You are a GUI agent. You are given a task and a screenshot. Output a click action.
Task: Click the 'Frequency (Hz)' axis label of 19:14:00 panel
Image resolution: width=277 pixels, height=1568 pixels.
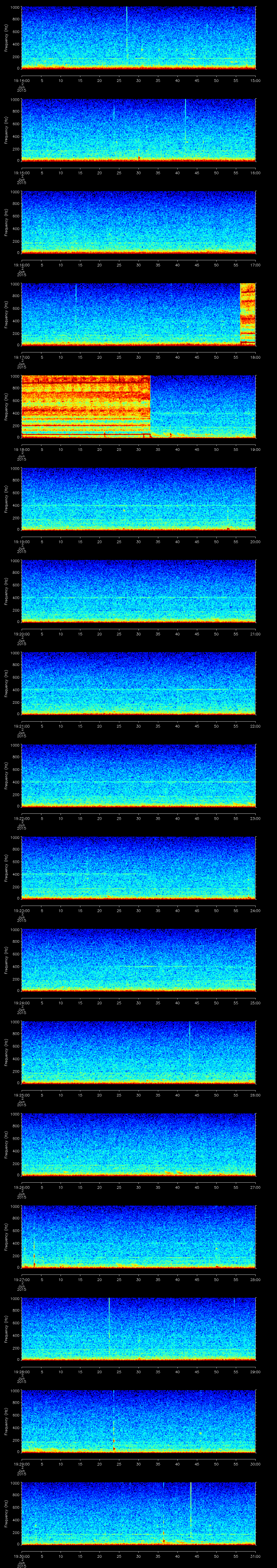coord(6,38)
